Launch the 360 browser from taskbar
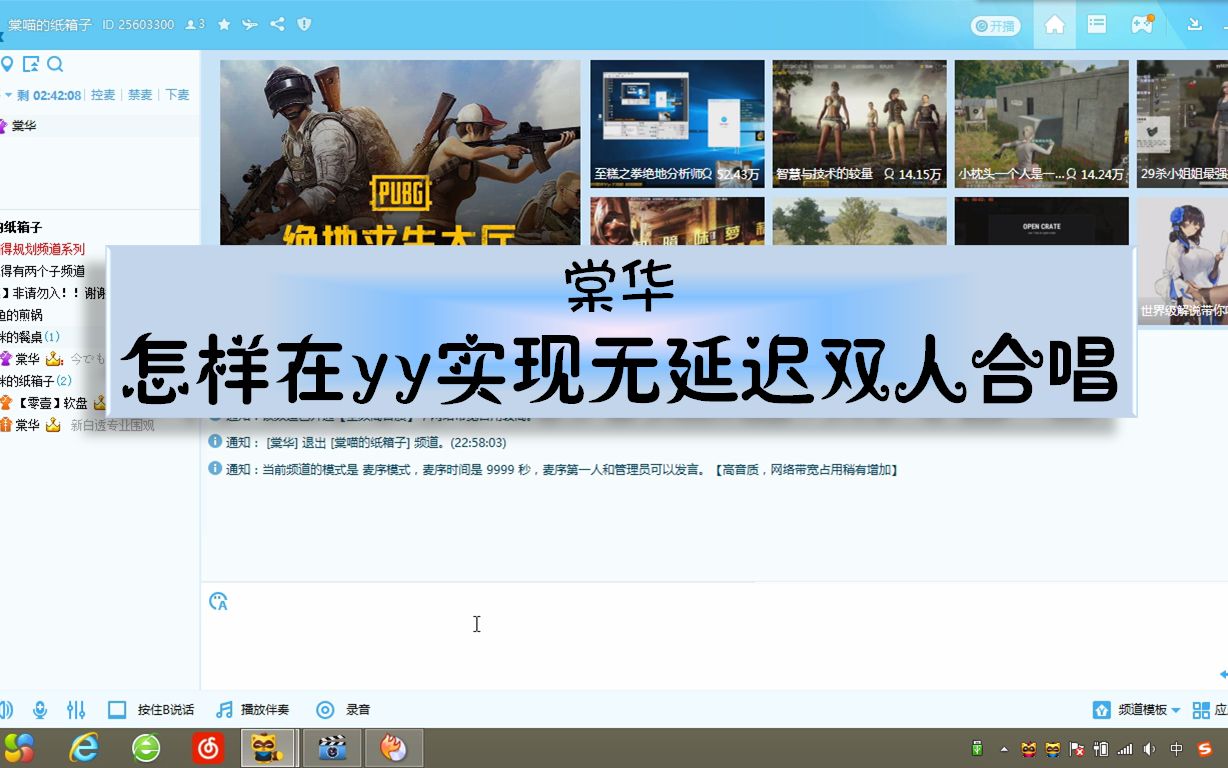 146,748
